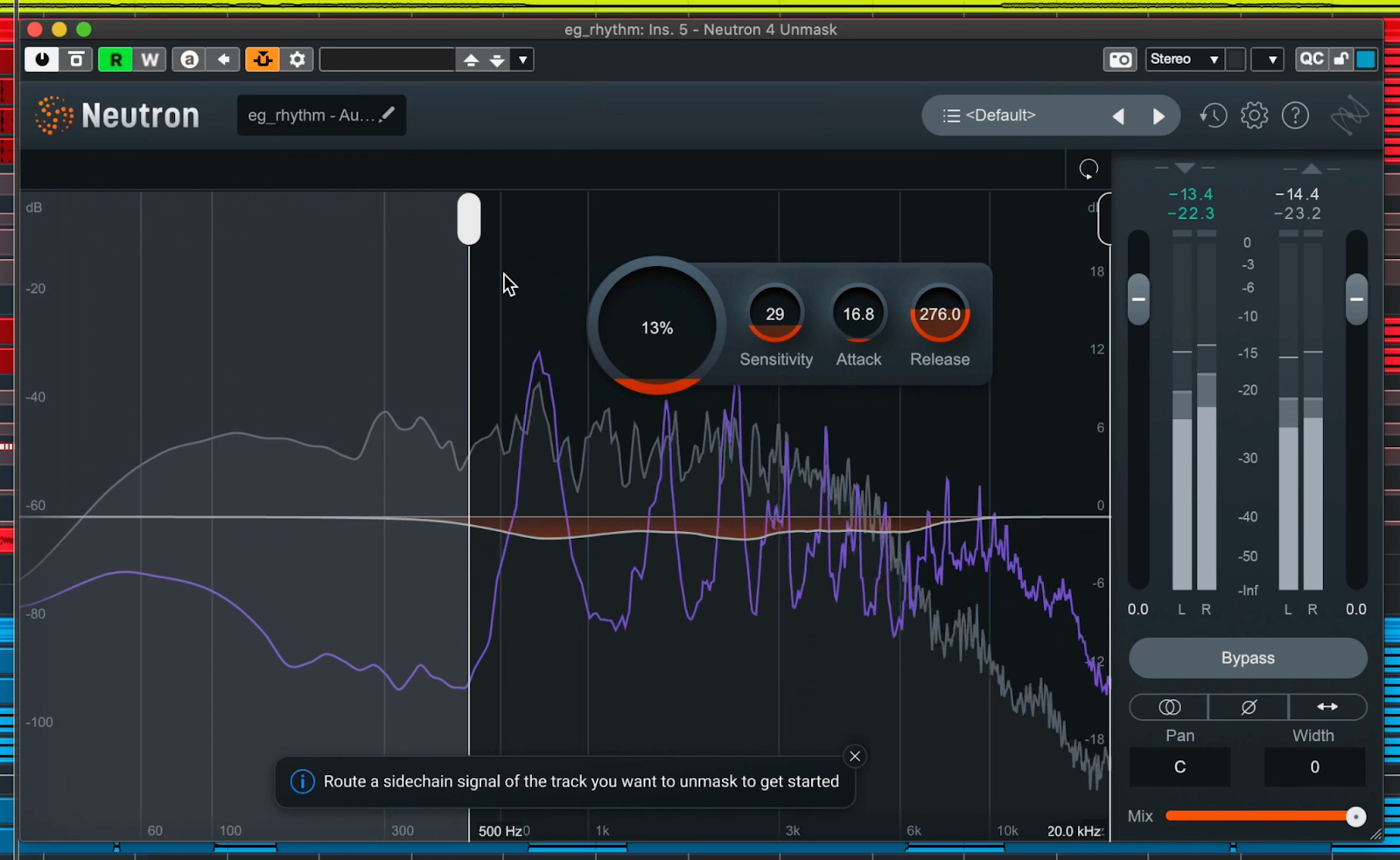Click the empty host preset name field
The height and width of the screenshot is (860, 1400).
coord(387,59)
